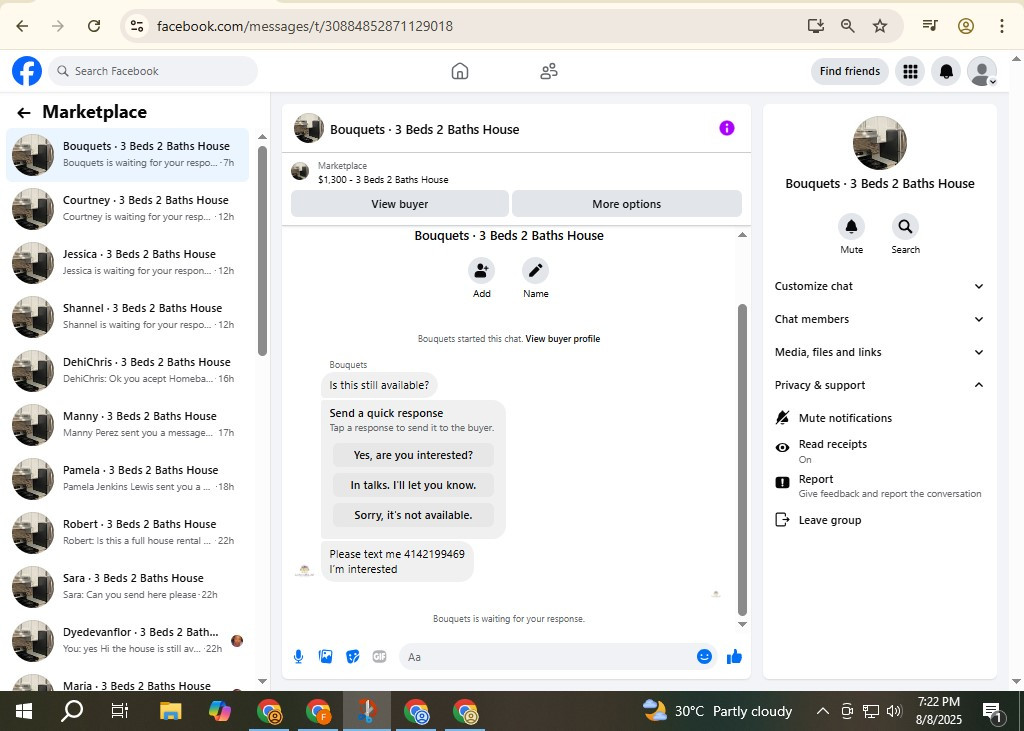1024x731 pixels.
Task: Choose a GIF icon in composer
Action: [379, 657]
